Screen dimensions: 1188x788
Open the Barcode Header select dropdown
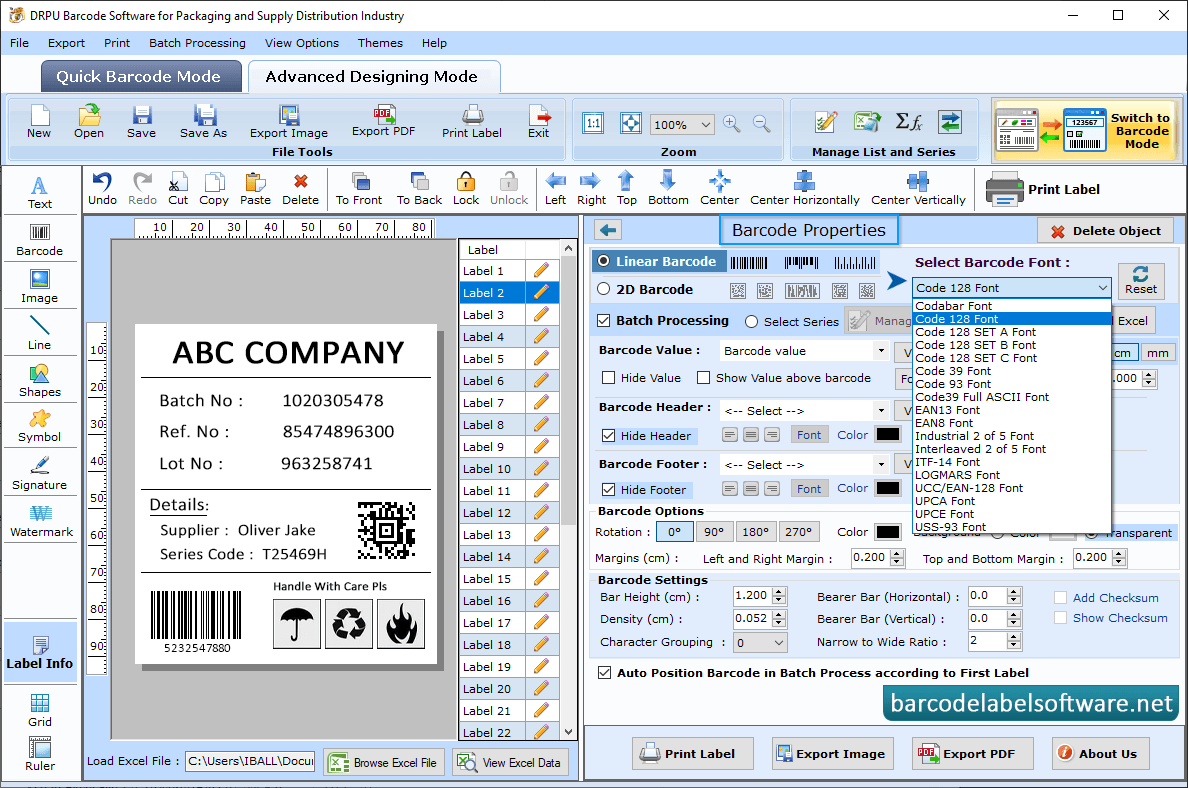[x=880, y=411]
